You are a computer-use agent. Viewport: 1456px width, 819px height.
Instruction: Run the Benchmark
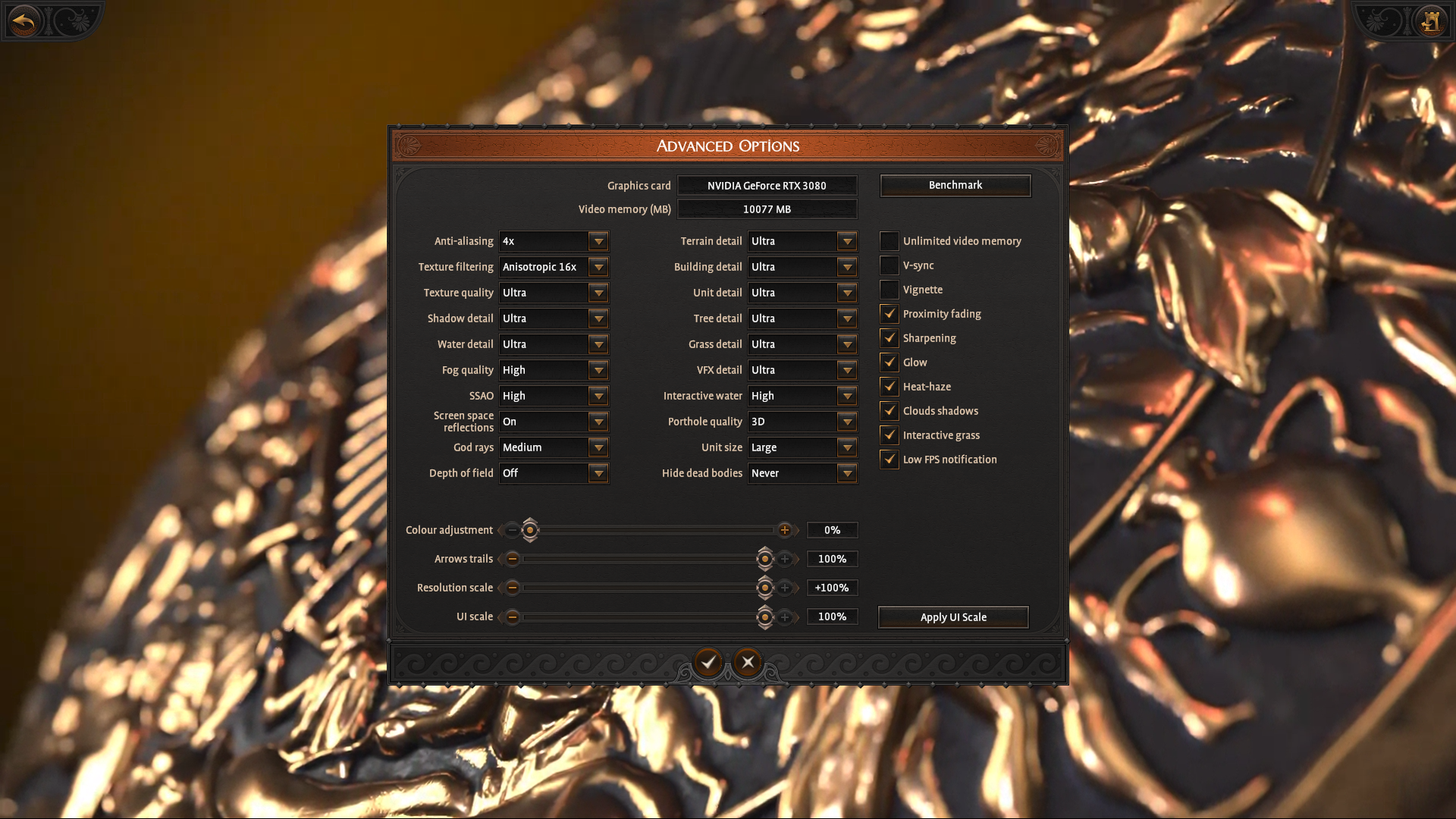pyautogui.click(x=955, y=185)
